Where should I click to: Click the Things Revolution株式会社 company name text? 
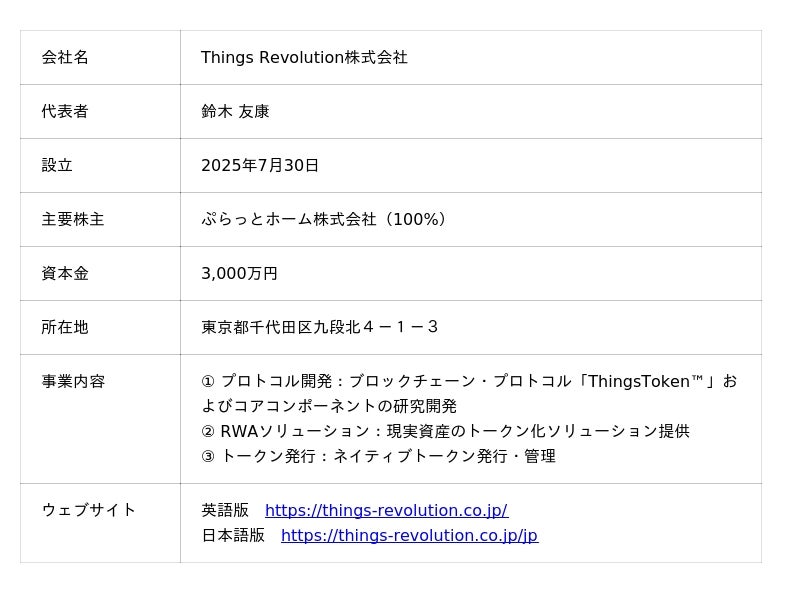[x=304, y=58]
